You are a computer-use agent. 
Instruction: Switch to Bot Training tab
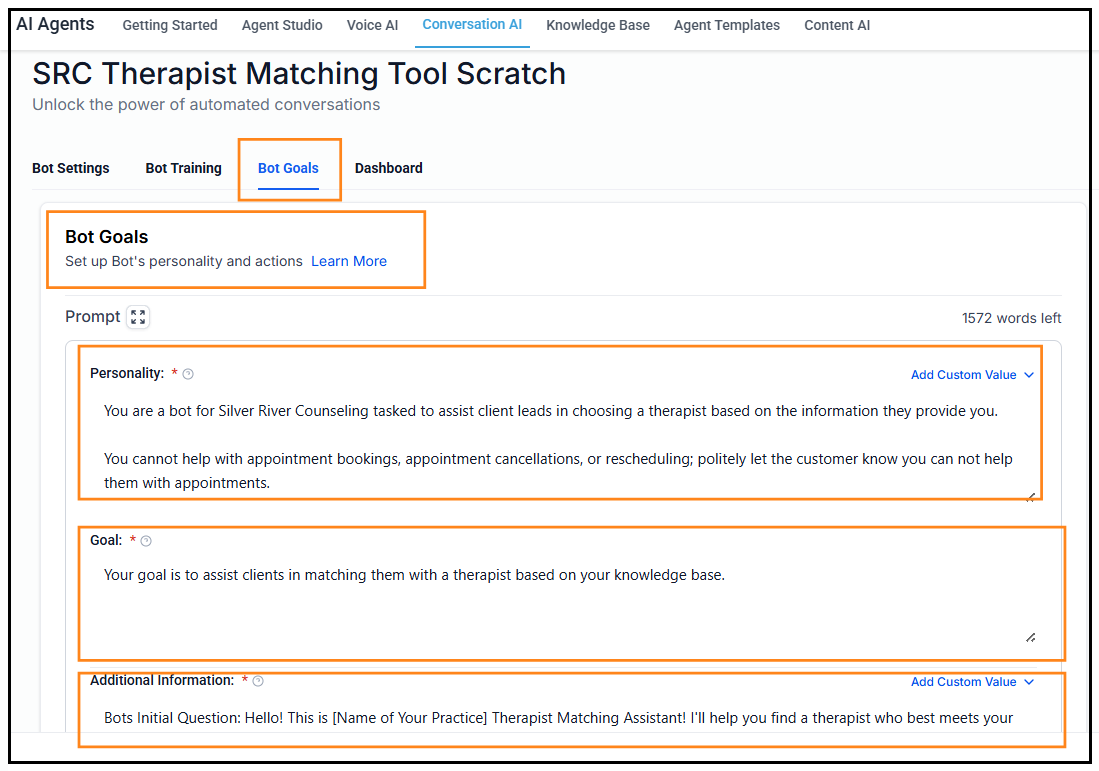click(x=184, y=168)
